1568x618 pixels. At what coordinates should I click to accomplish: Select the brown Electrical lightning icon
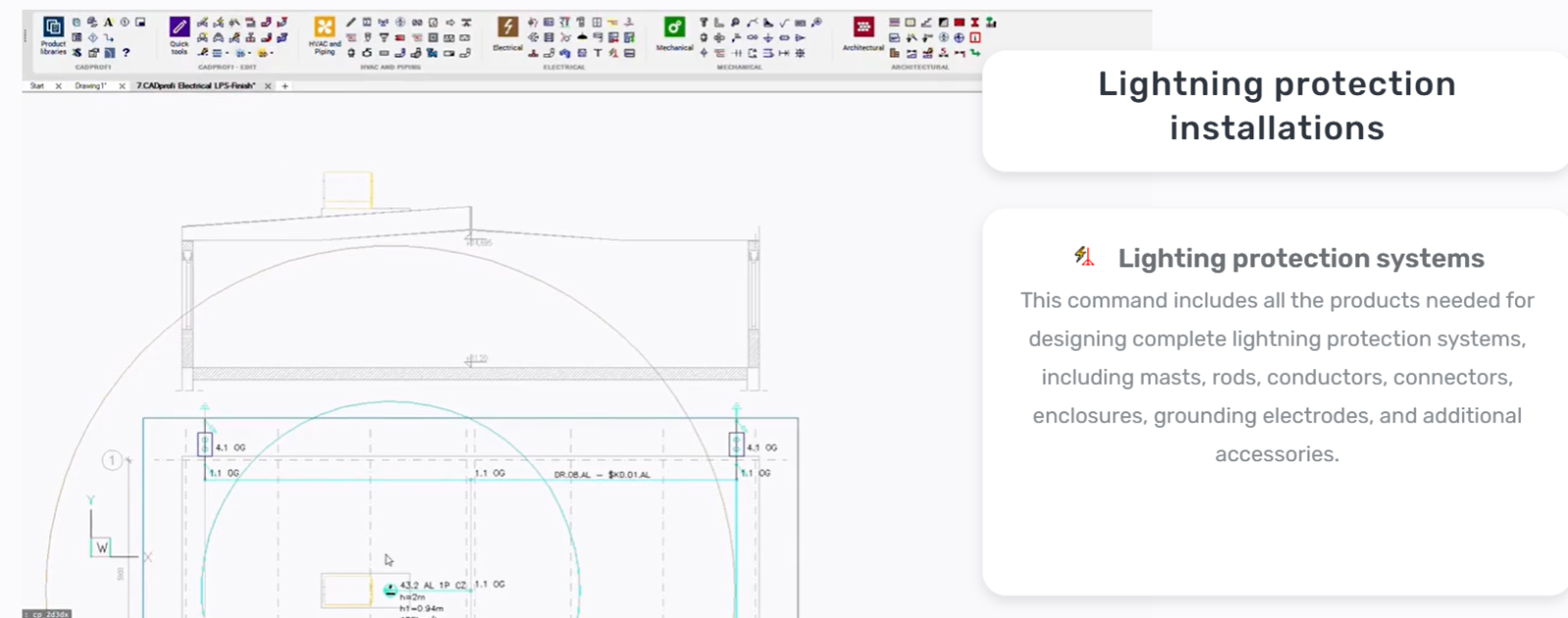tap(508, 25)
